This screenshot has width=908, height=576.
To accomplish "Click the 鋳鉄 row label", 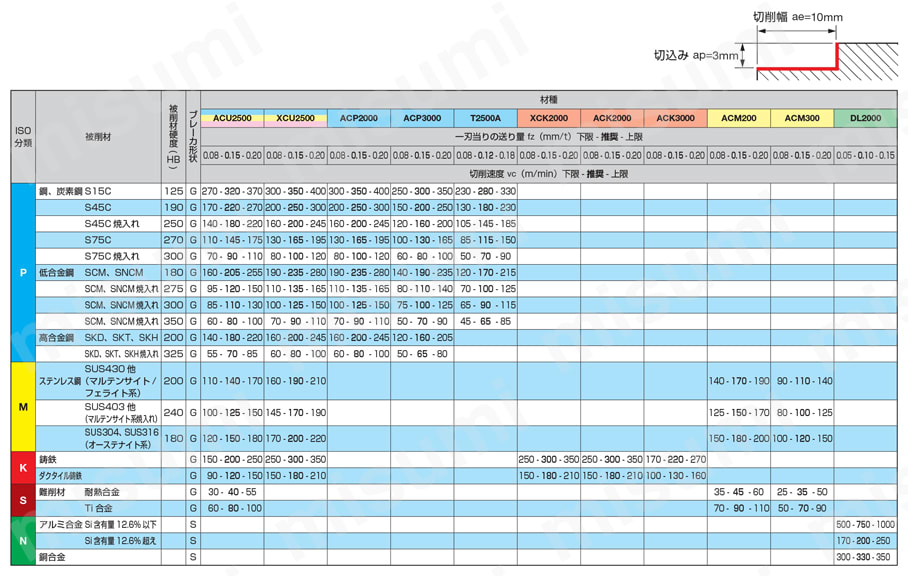I will pos(47,460).
